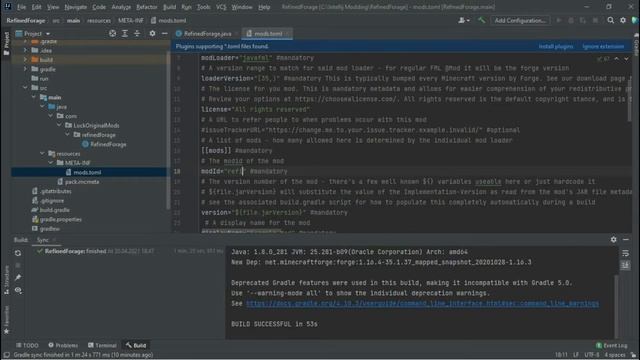
Task: Expand the .idea folder
Action: (x=25, y=50)
